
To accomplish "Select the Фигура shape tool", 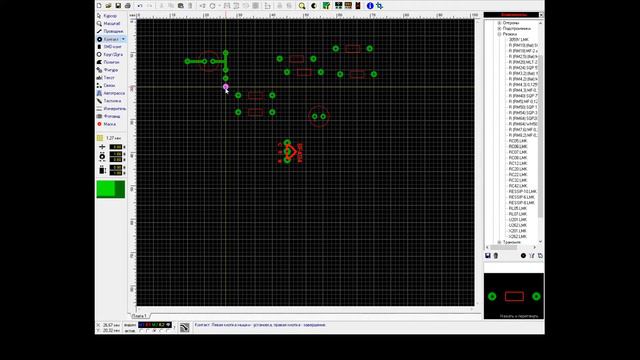I will click(111, 70).
